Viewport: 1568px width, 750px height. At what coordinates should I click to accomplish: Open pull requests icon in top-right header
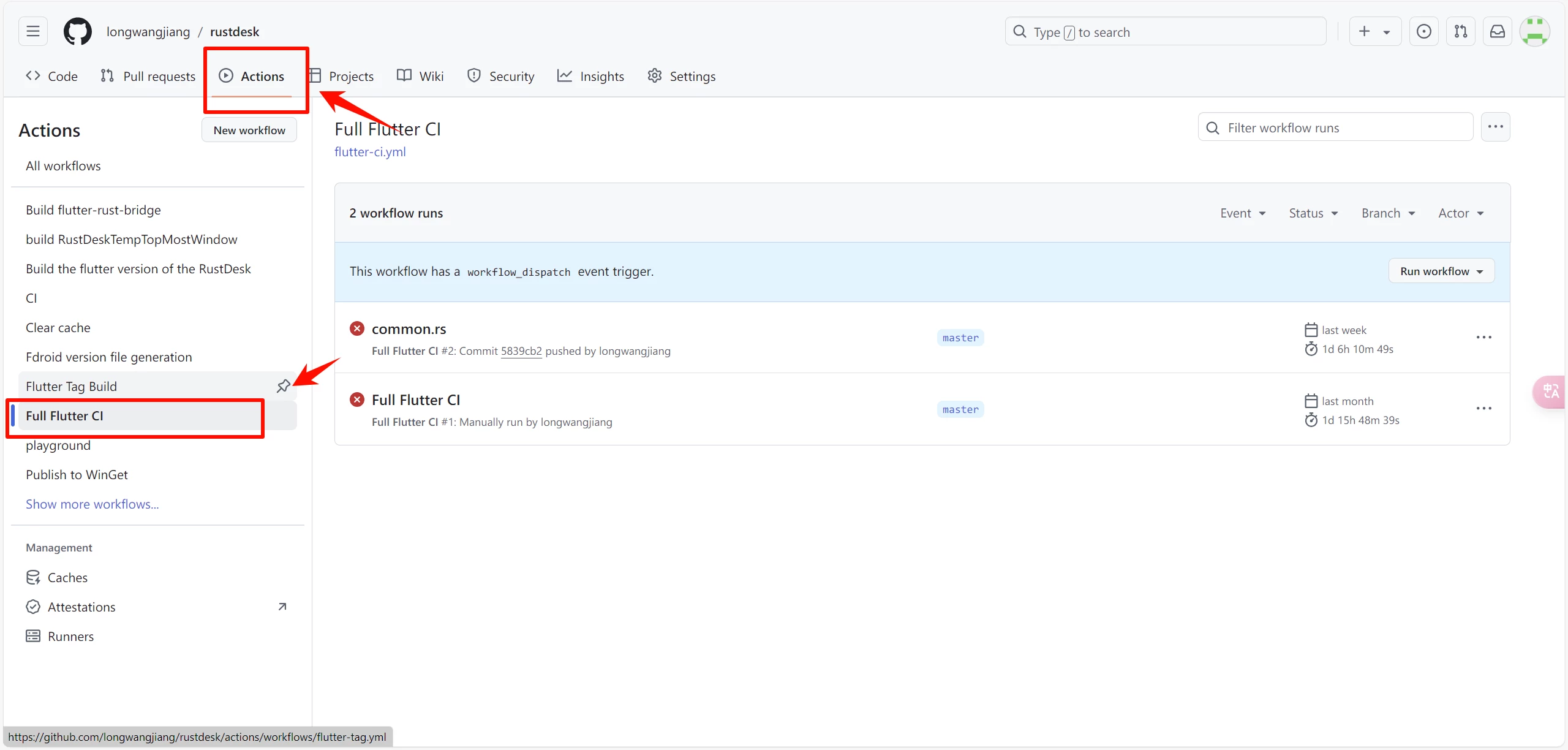1461,31
